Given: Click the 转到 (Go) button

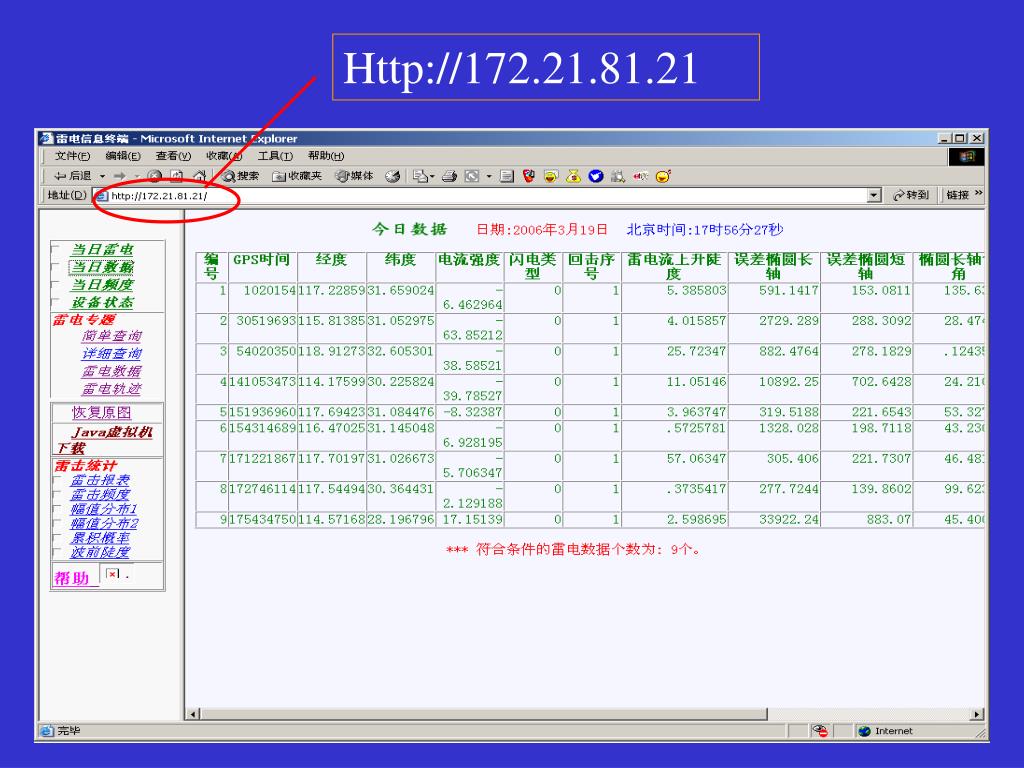Looking at the screenshot, I should point(910,195).
